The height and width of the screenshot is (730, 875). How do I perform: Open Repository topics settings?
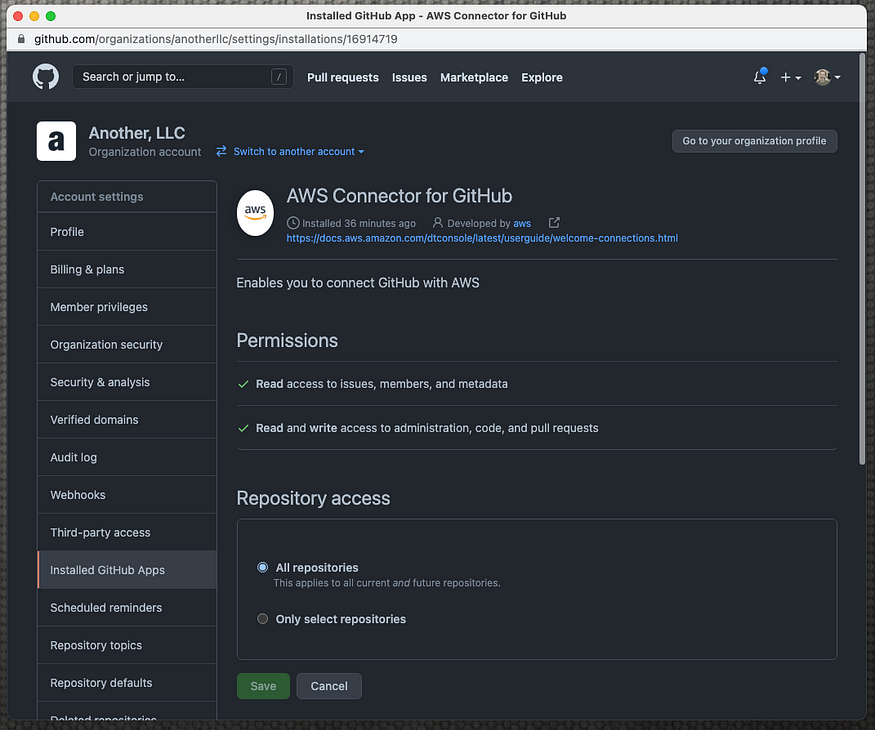[127, 645]
